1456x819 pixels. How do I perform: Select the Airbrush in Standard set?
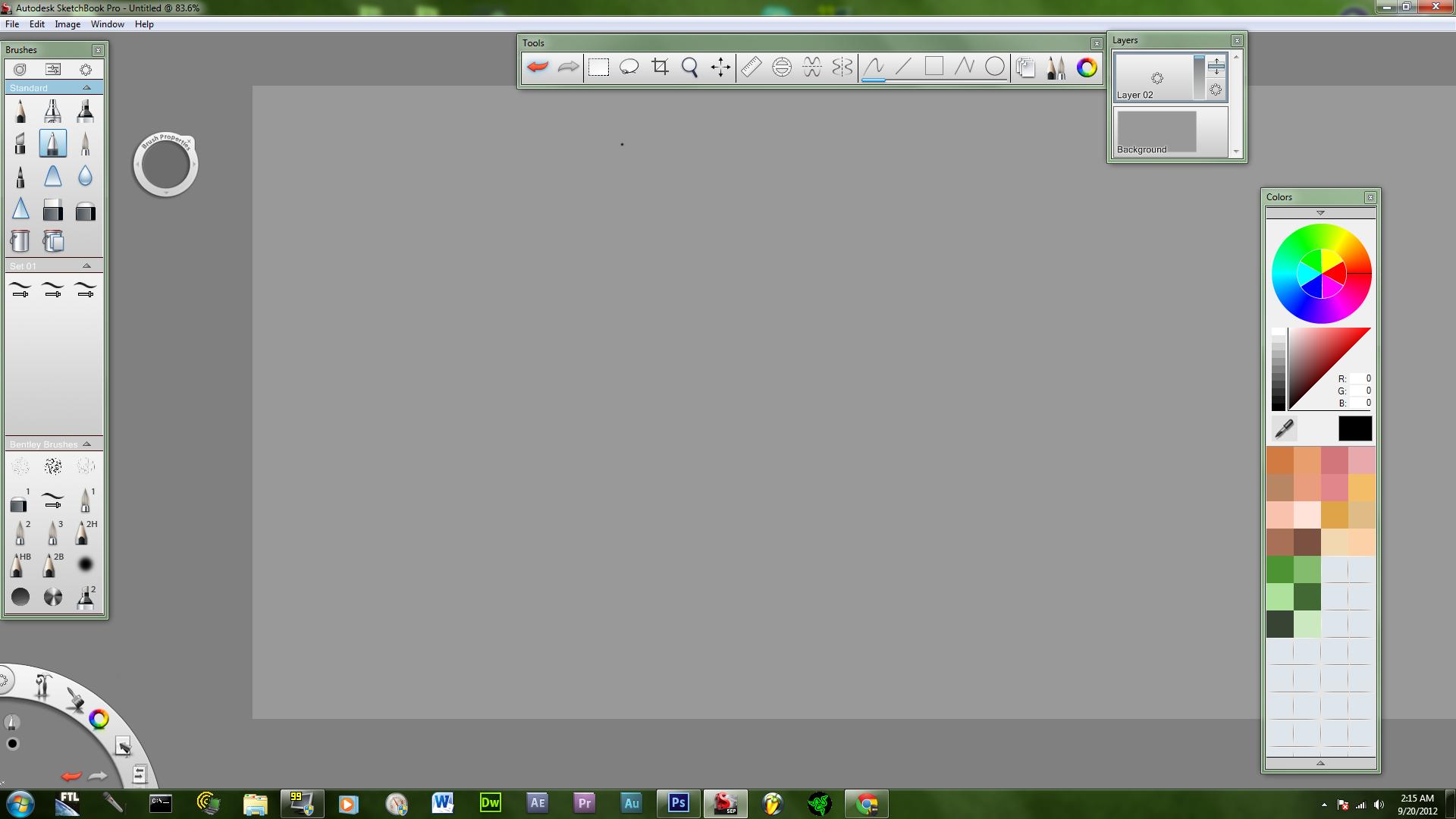pyautogui.click(x=52, y=111)
